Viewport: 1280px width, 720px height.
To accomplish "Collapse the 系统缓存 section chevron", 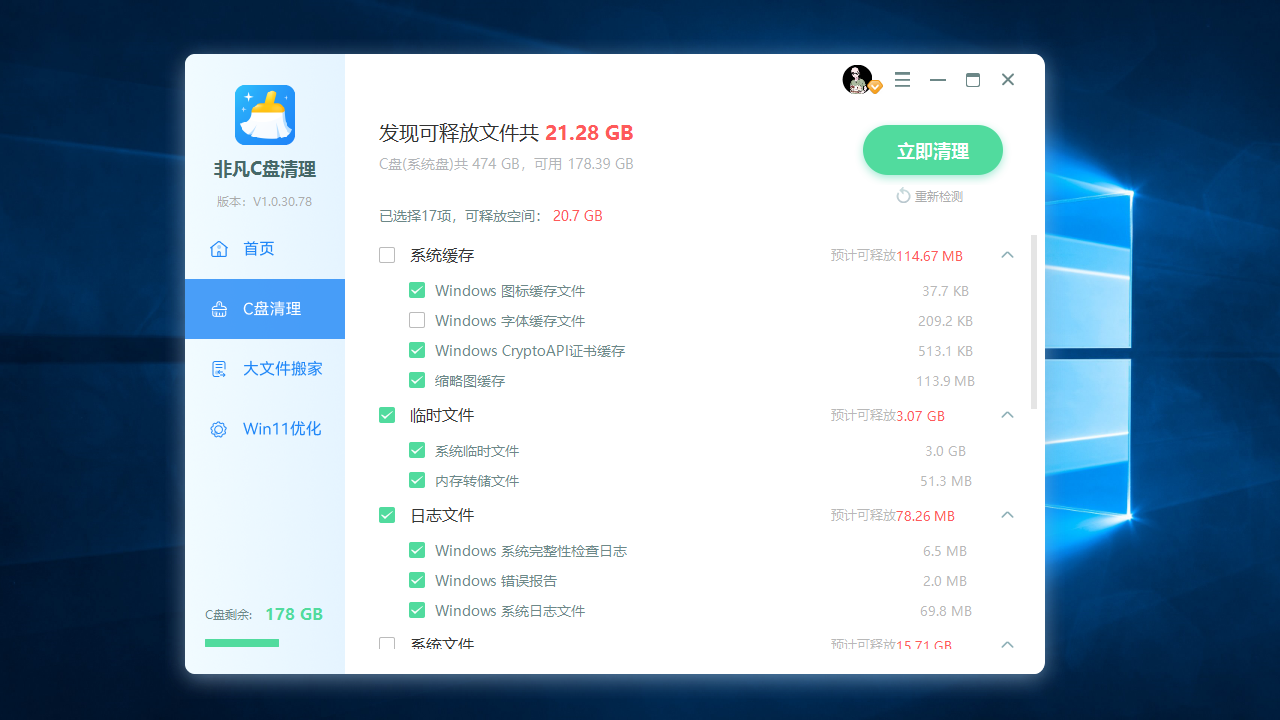I will click(1007, 255).
